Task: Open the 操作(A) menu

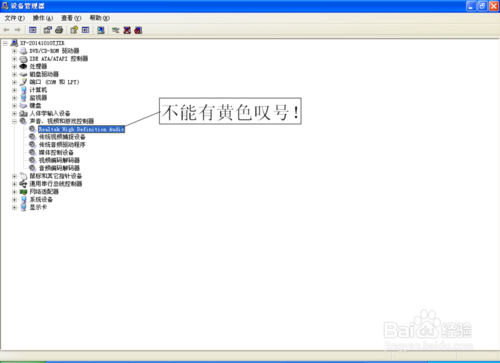Action: 43,18
